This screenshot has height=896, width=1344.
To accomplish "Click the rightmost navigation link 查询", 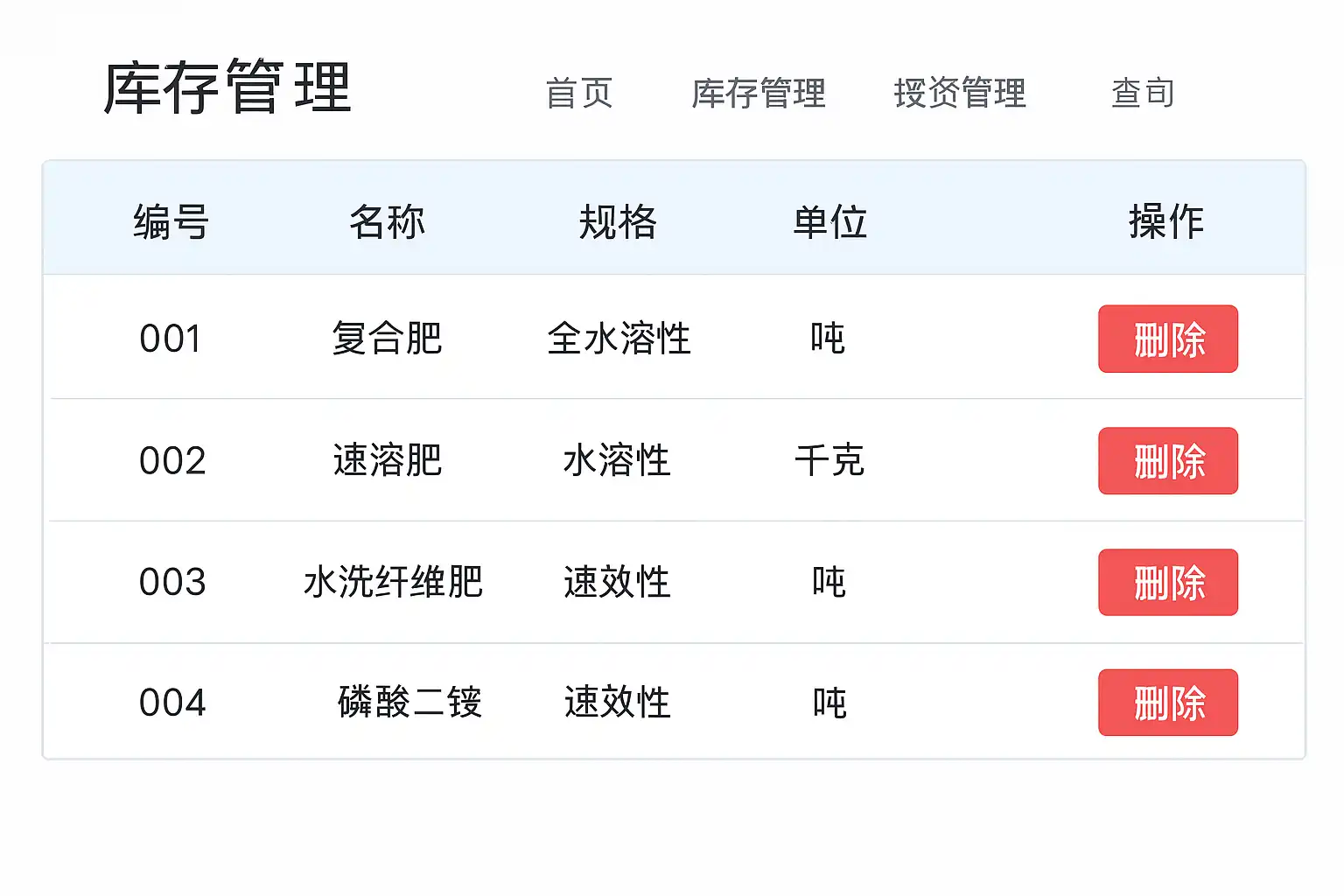I will click(1143, 93).
